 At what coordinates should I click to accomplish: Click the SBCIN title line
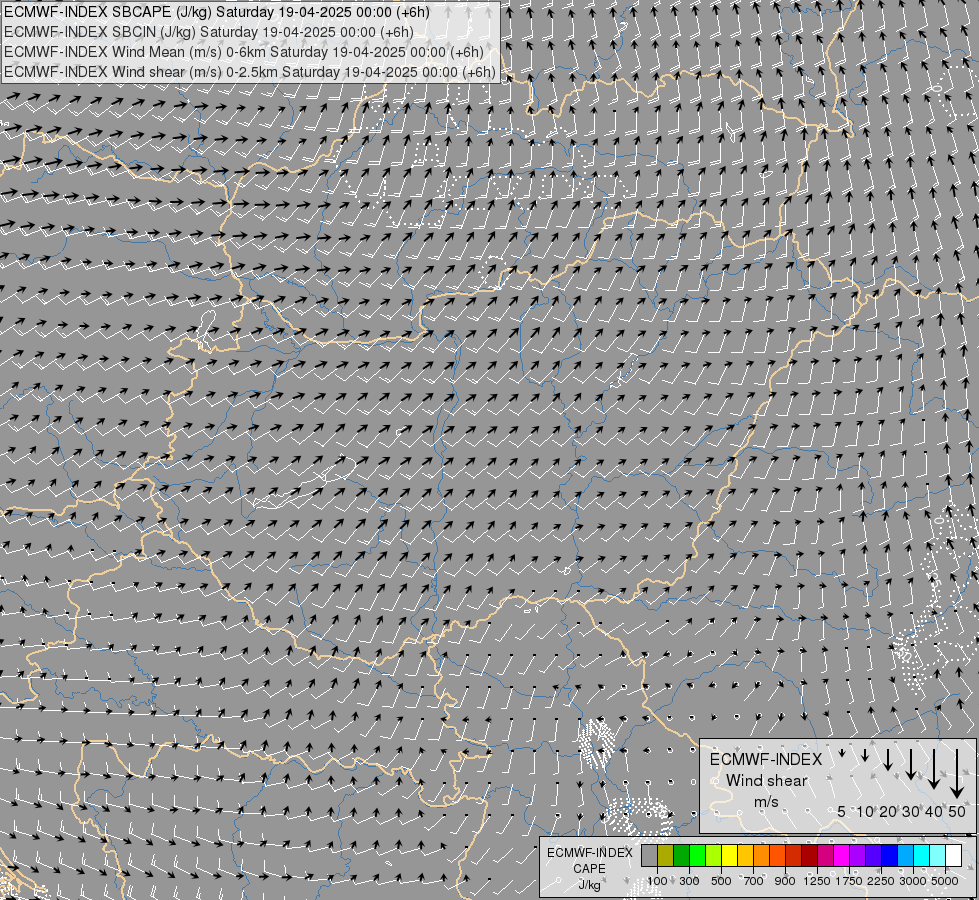[209, 32]
